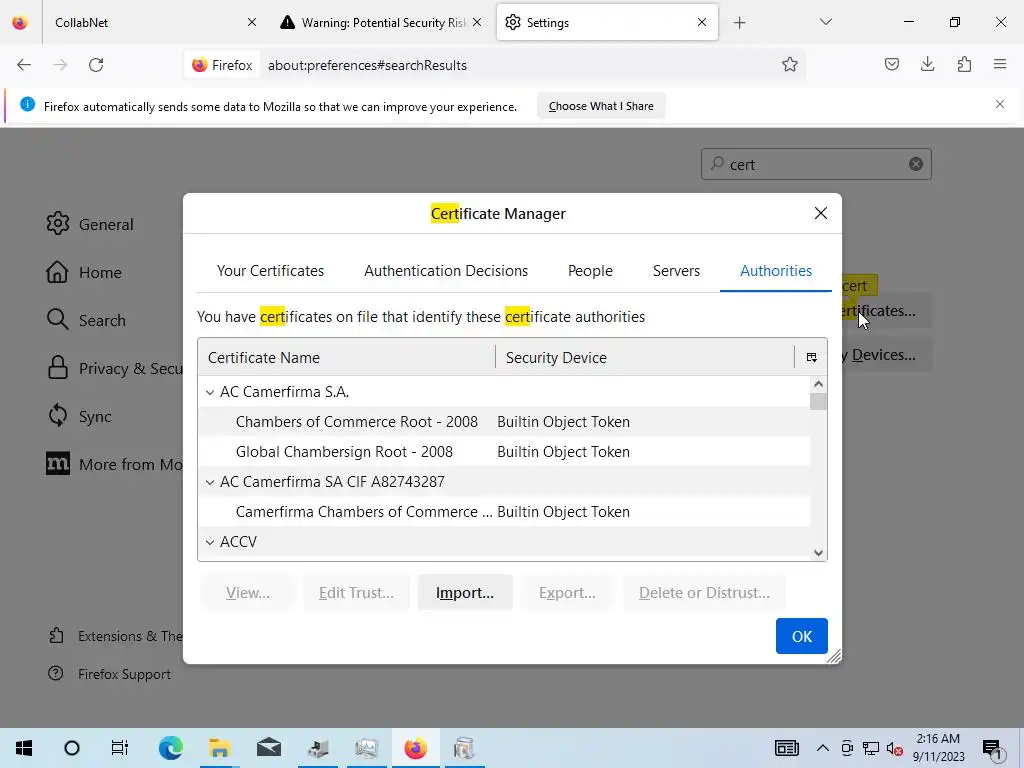The width and height of the screenshot is (1024, 768).
Task: Click the View... button
Action: [248, 592]
